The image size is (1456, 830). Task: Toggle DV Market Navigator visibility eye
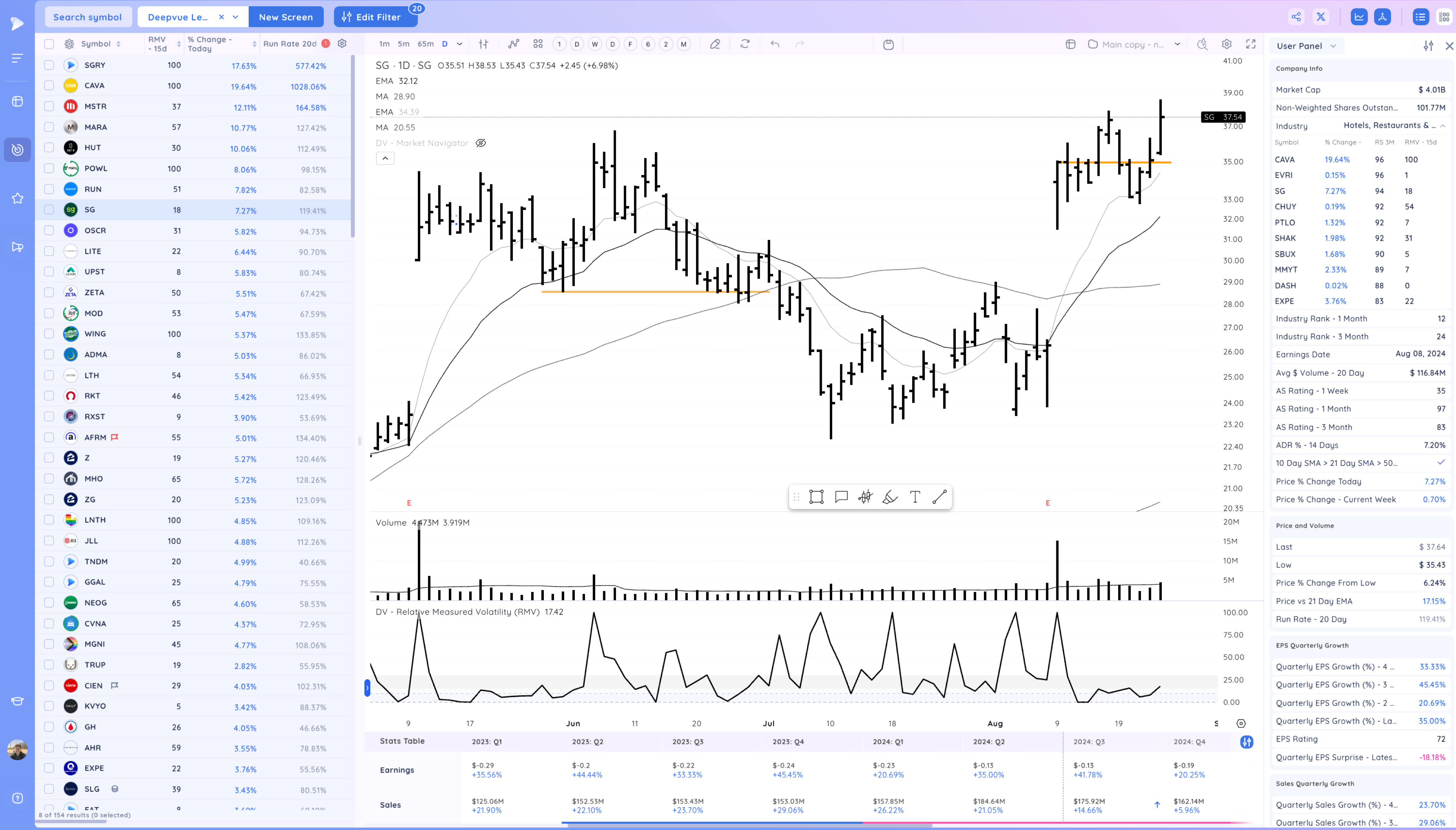[481, 143]
